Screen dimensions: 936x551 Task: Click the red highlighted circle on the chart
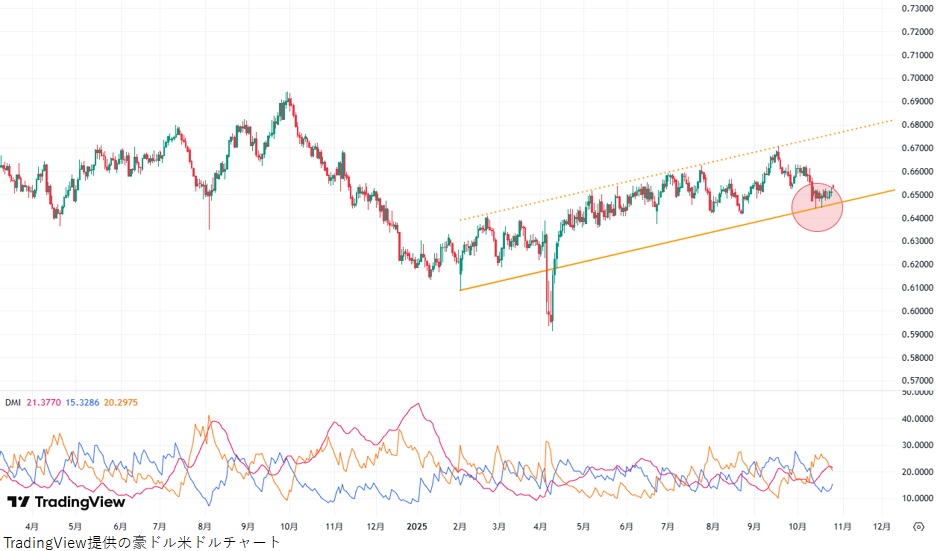click(816, 207)
